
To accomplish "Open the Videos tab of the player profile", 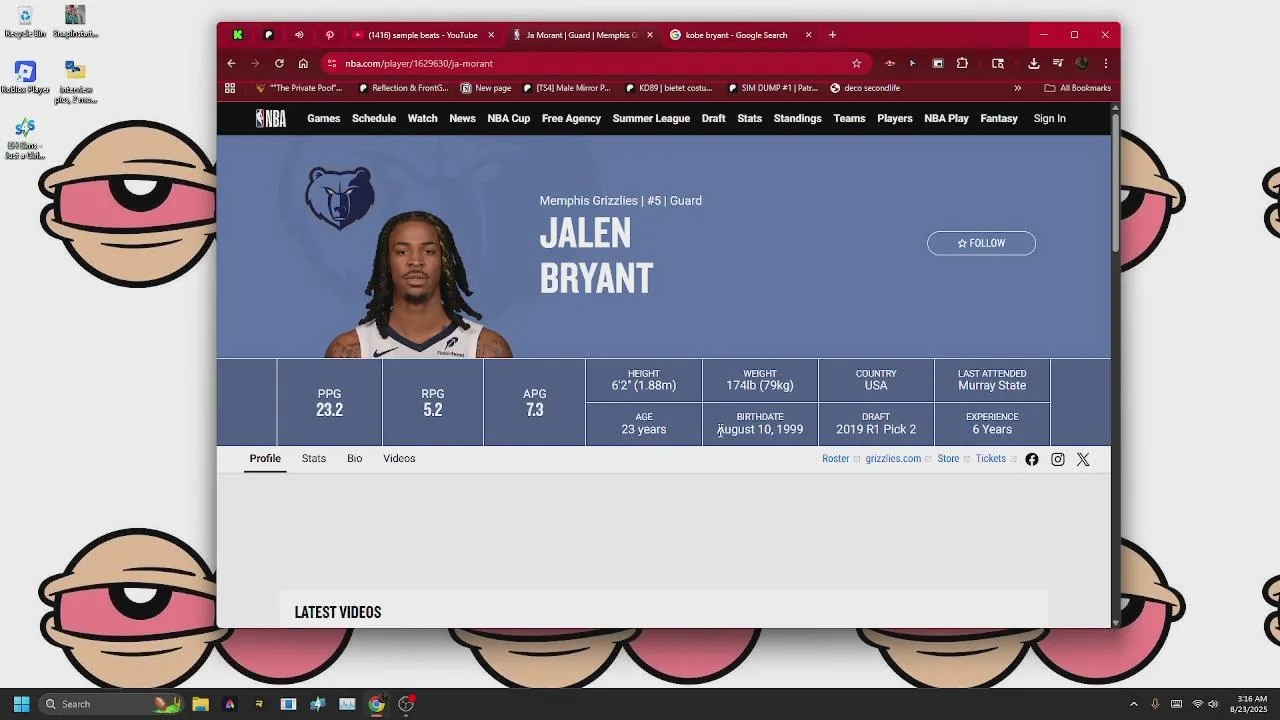I will [x=399, y=458].
